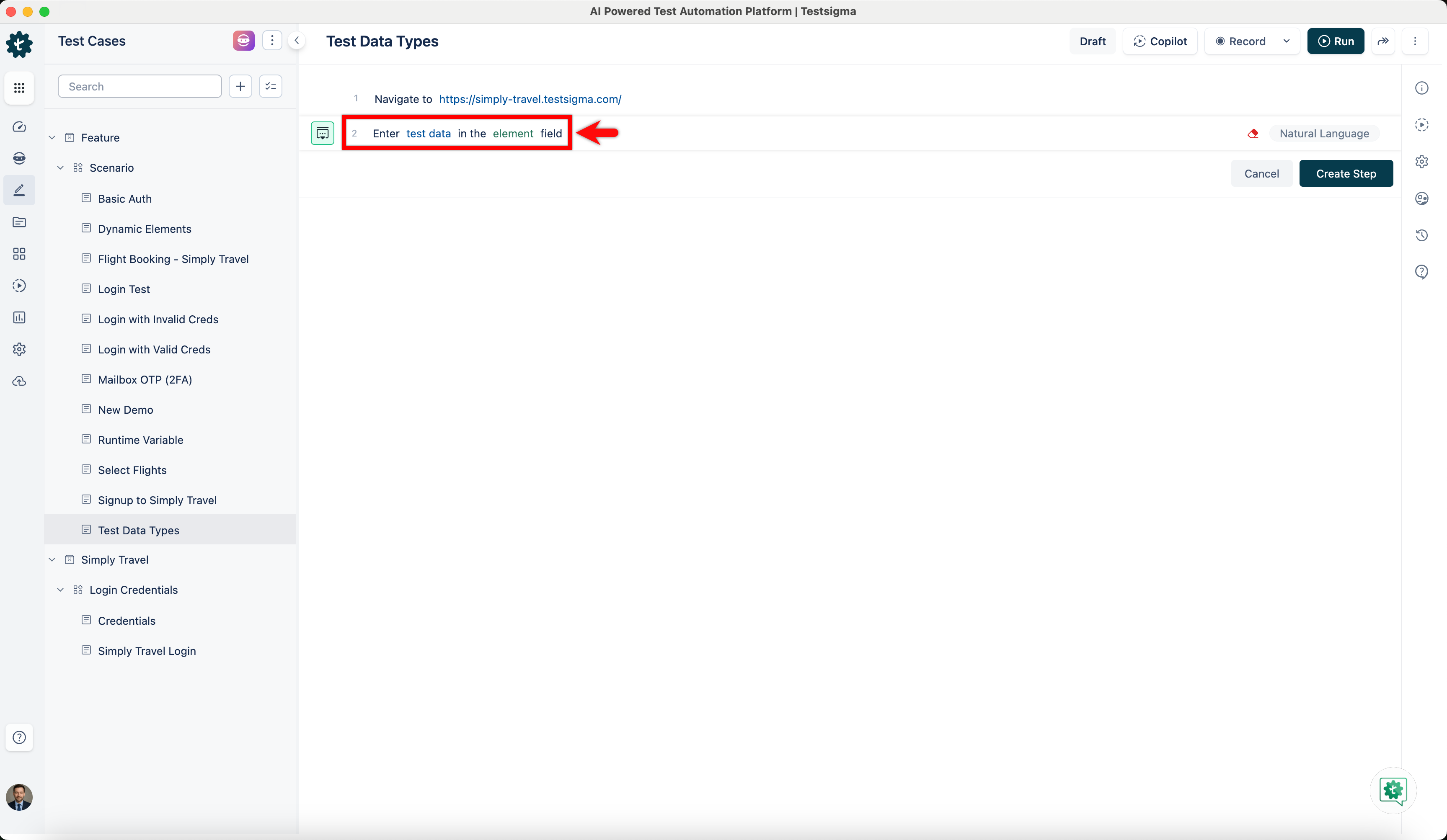Click the green add comment step icon
This screenshot has height=840, width=1447.
coord(322,134)
